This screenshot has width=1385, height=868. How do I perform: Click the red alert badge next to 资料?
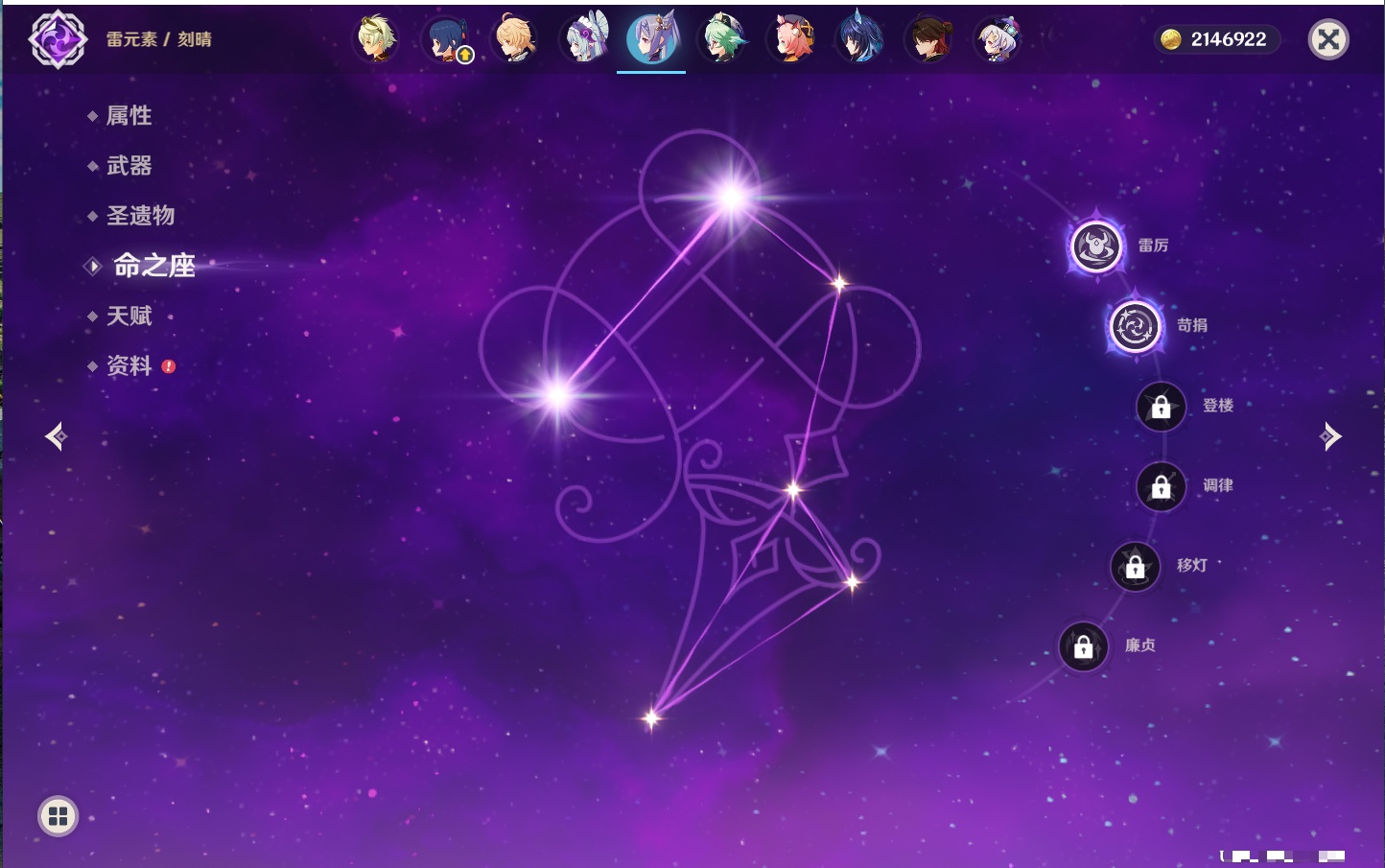[169, 366]
